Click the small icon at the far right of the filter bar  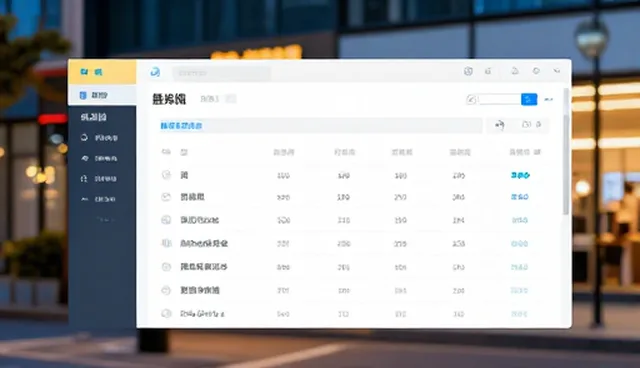(538, 124)
